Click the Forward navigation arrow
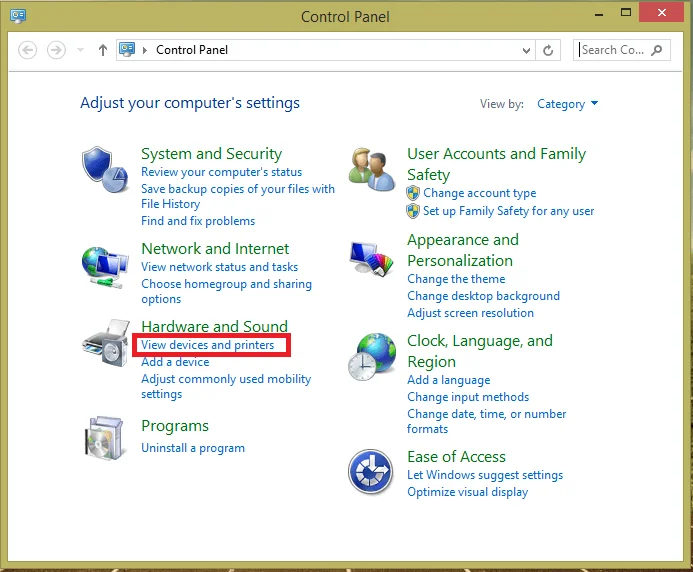The image size is (693, 572). click(56, 50)
